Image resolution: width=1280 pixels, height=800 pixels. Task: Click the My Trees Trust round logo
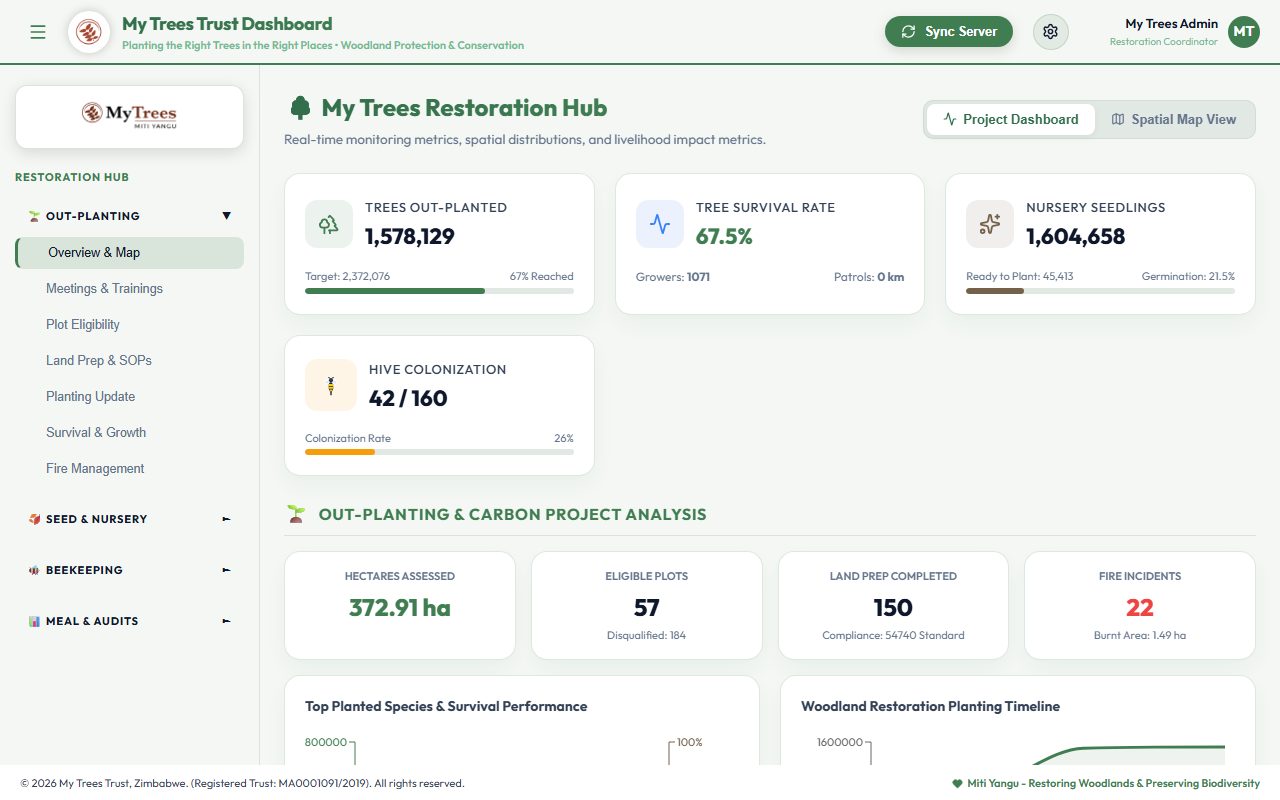pos(89,32)
